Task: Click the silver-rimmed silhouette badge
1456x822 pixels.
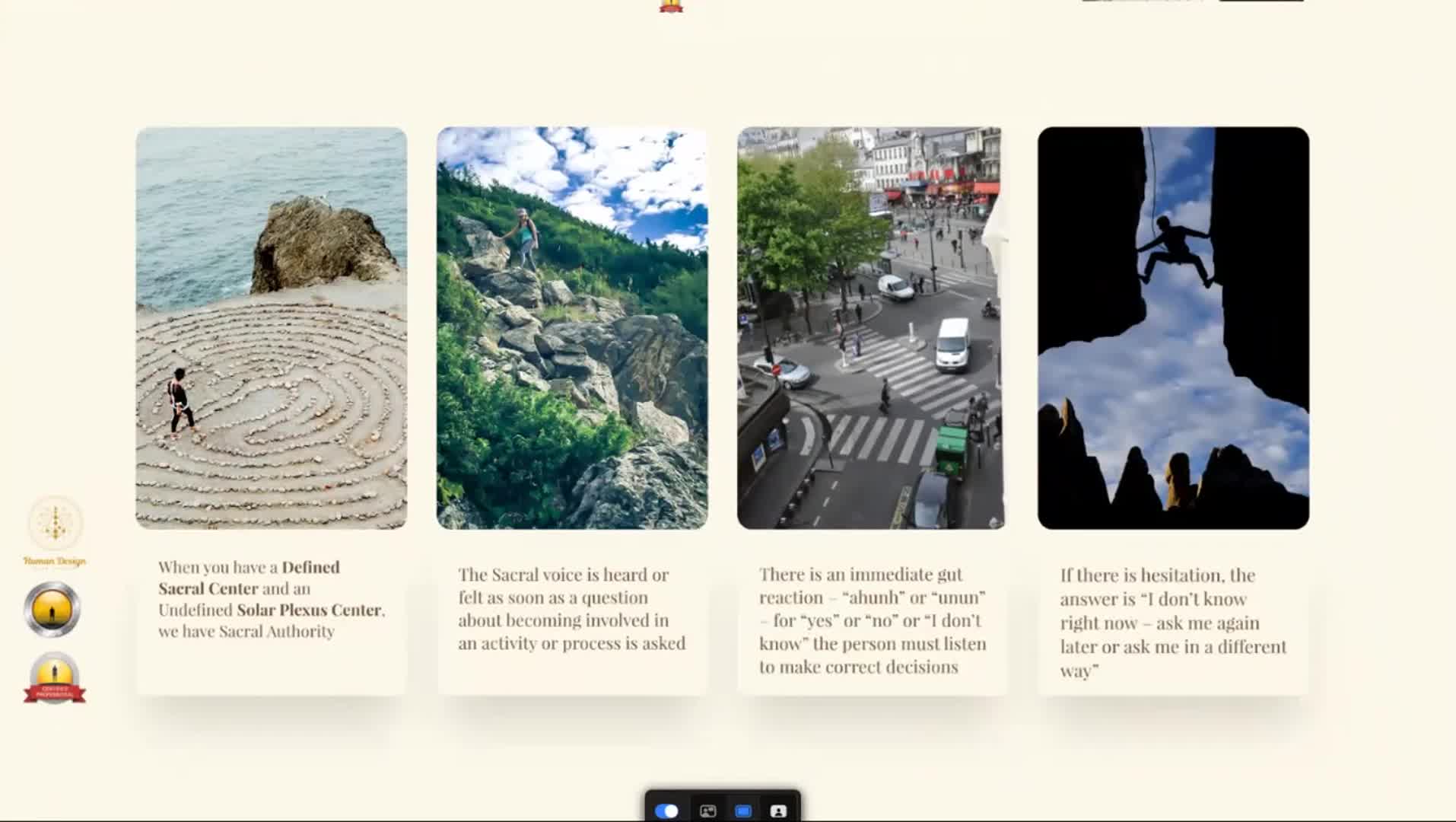Action: (x=52, y=610)
